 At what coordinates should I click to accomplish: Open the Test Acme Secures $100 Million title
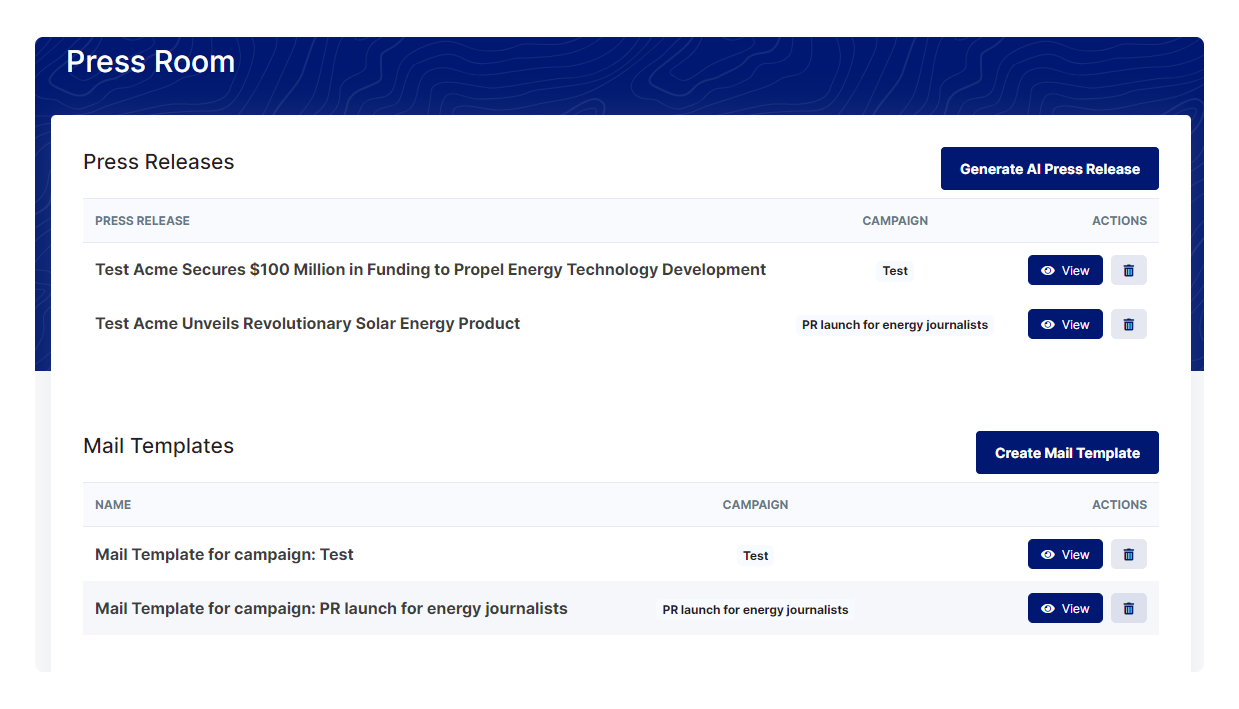point(430,270)
